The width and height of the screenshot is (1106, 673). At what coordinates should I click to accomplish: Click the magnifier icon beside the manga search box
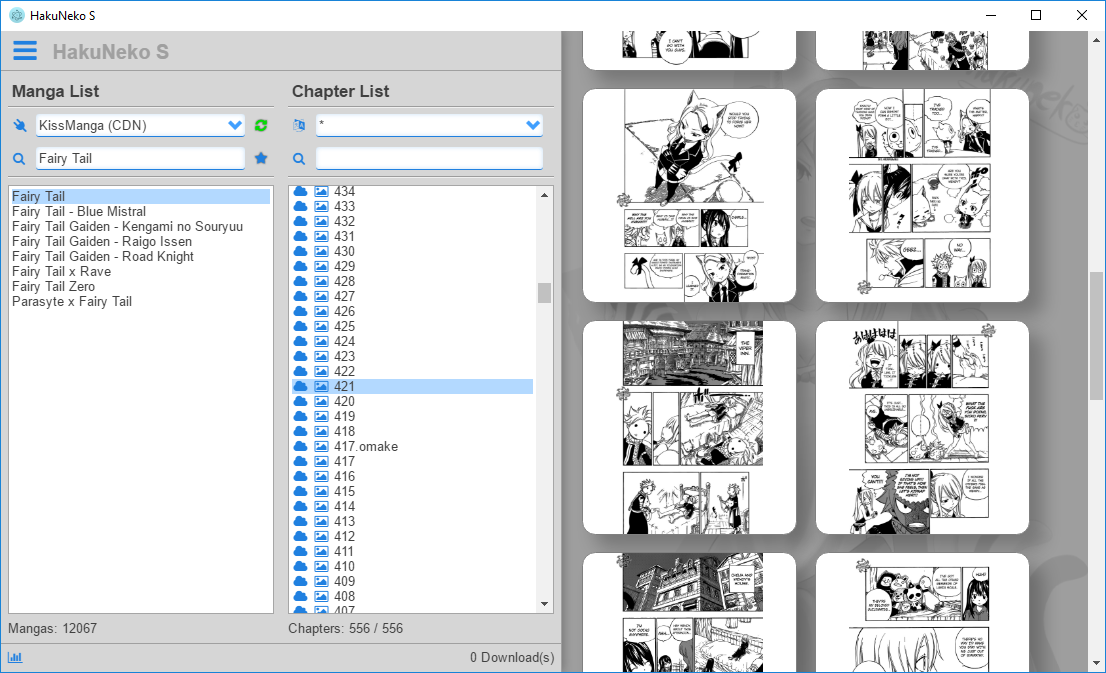pos(17,158)
